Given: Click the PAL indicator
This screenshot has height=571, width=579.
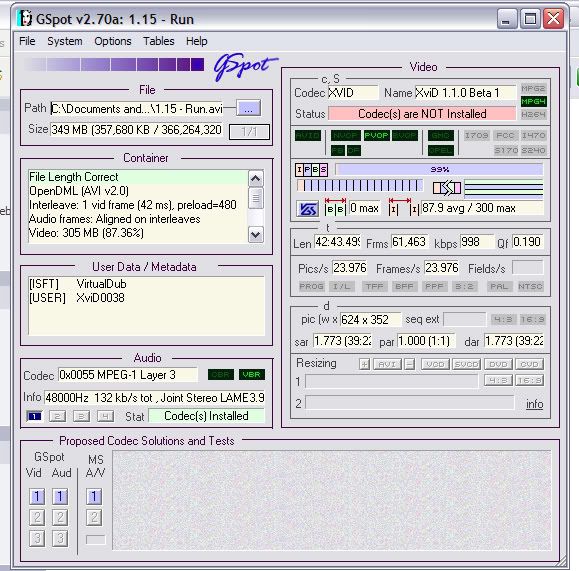Looking at the screenshot, I should click(x=499, y=286).
